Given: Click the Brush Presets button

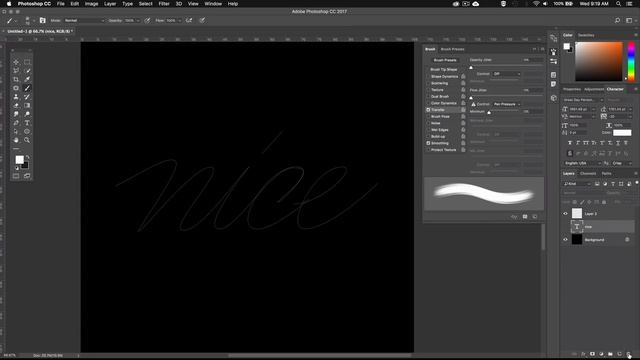Looking at the screenshot, I should coord(445,60).
